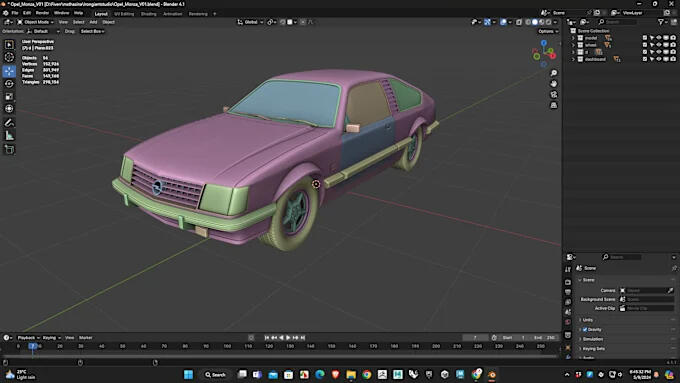This screenshot has width=680, height=383.
Task: Open the Global transform orientation dropdown
Action: pos(250,22)
